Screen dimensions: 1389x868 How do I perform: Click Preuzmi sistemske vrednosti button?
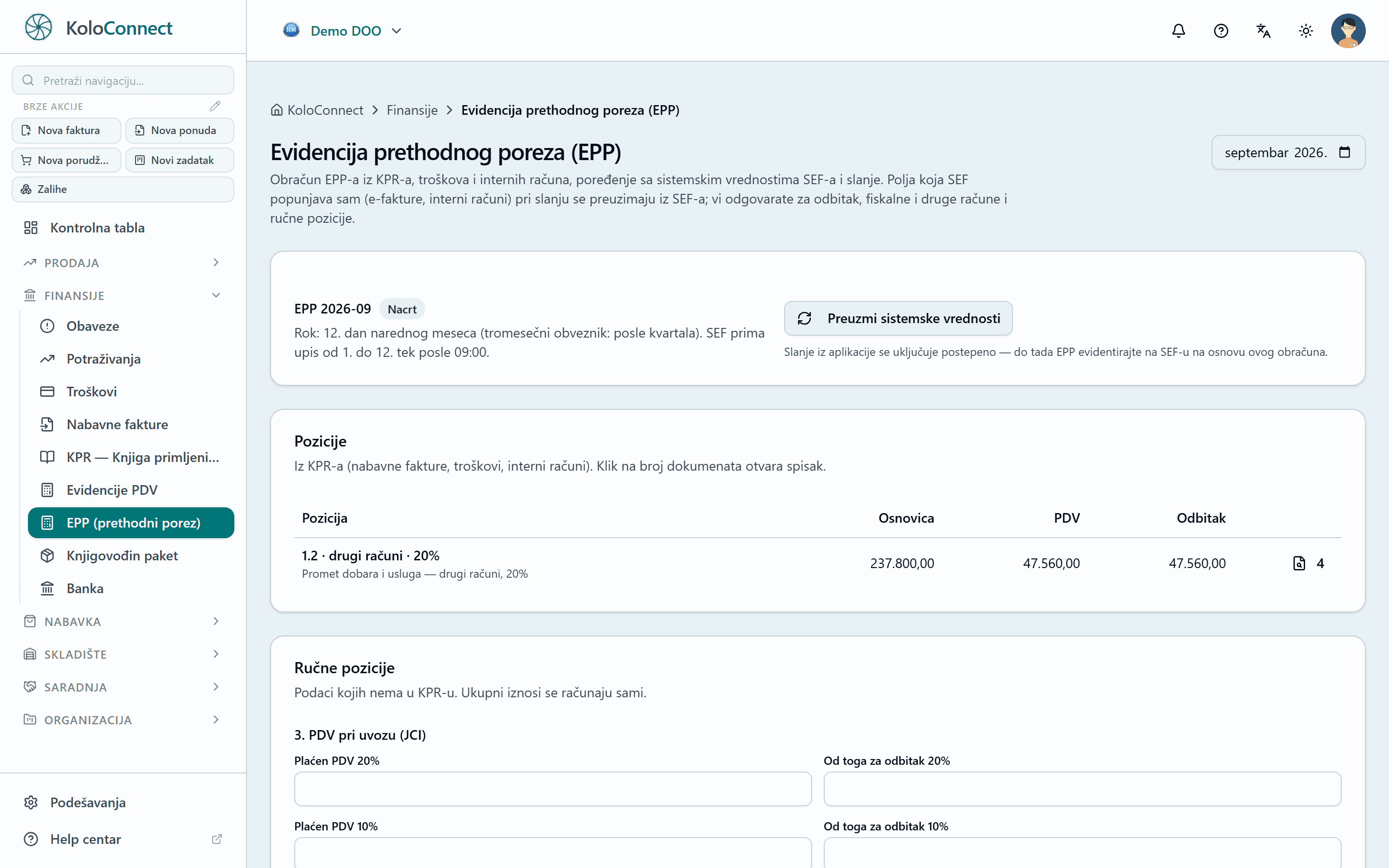(898, 319)
